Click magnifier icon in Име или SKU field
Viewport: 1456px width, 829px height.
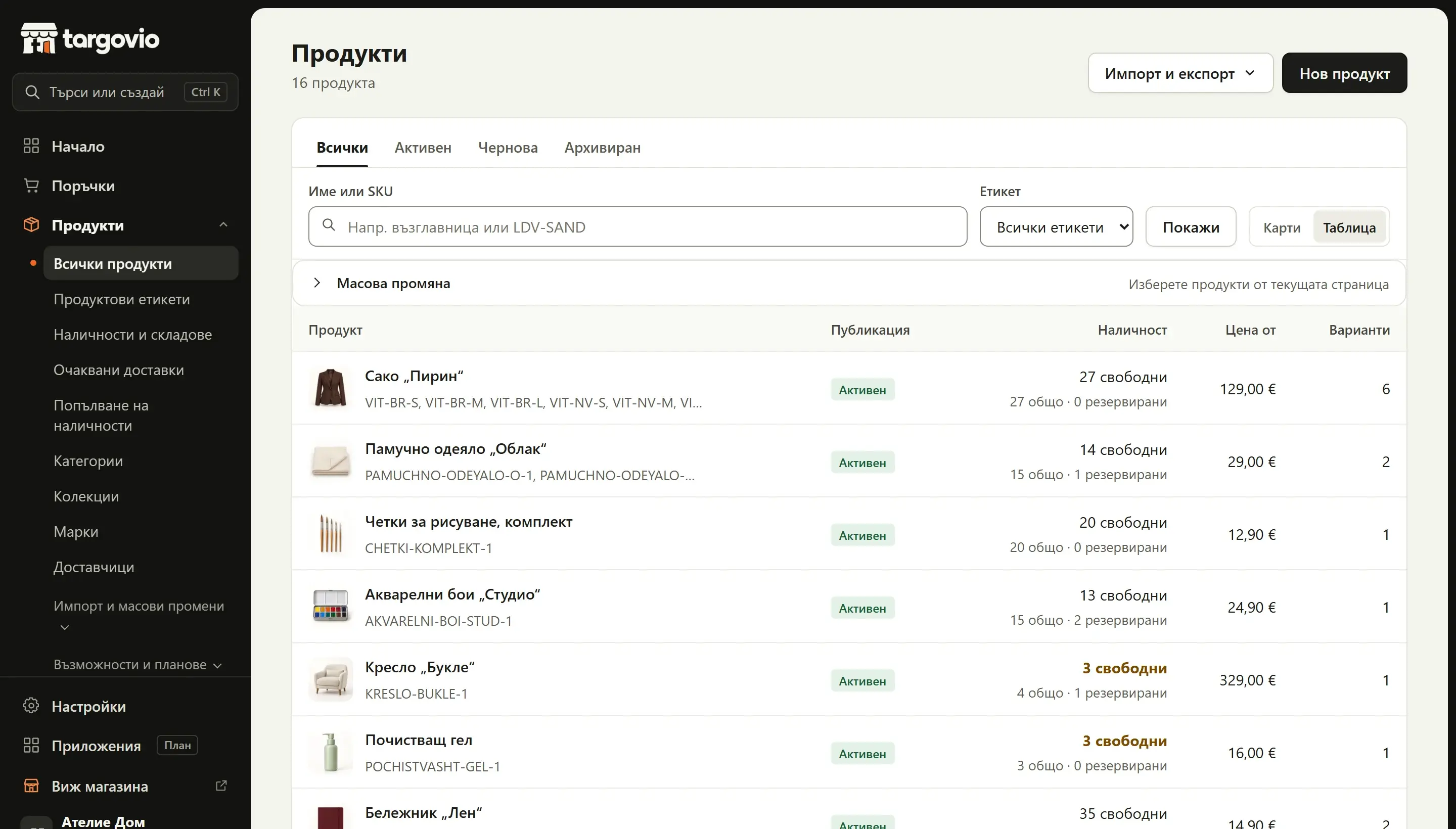(x=329, y=225)
